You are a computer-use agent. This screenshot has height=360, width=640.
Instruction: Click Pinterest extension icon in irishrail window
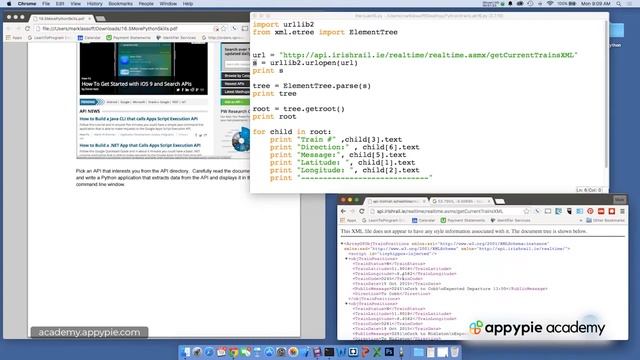(590, 211)
